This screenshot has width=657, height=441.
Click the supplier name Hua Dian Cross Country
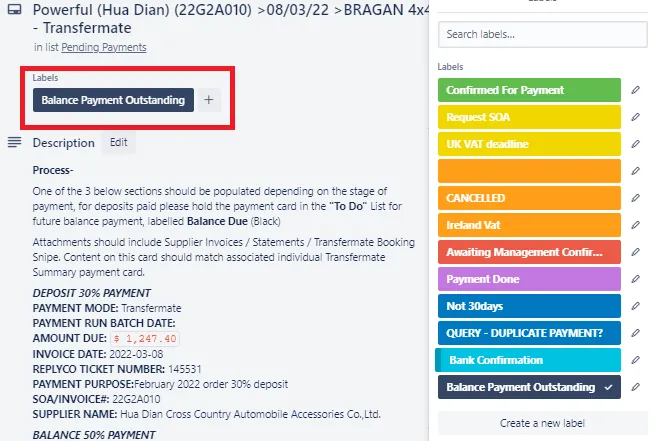[x=251, y=414]
